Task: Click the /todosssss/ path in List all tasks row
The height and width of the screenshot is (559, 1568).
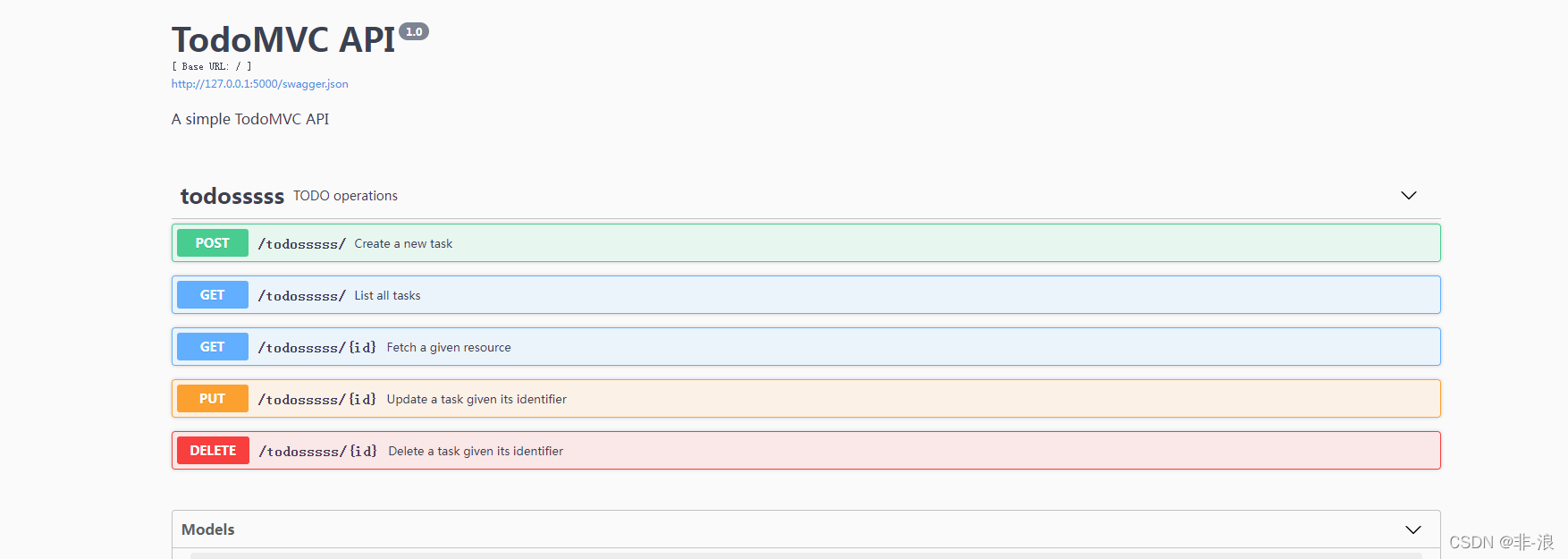Action: 302,296
